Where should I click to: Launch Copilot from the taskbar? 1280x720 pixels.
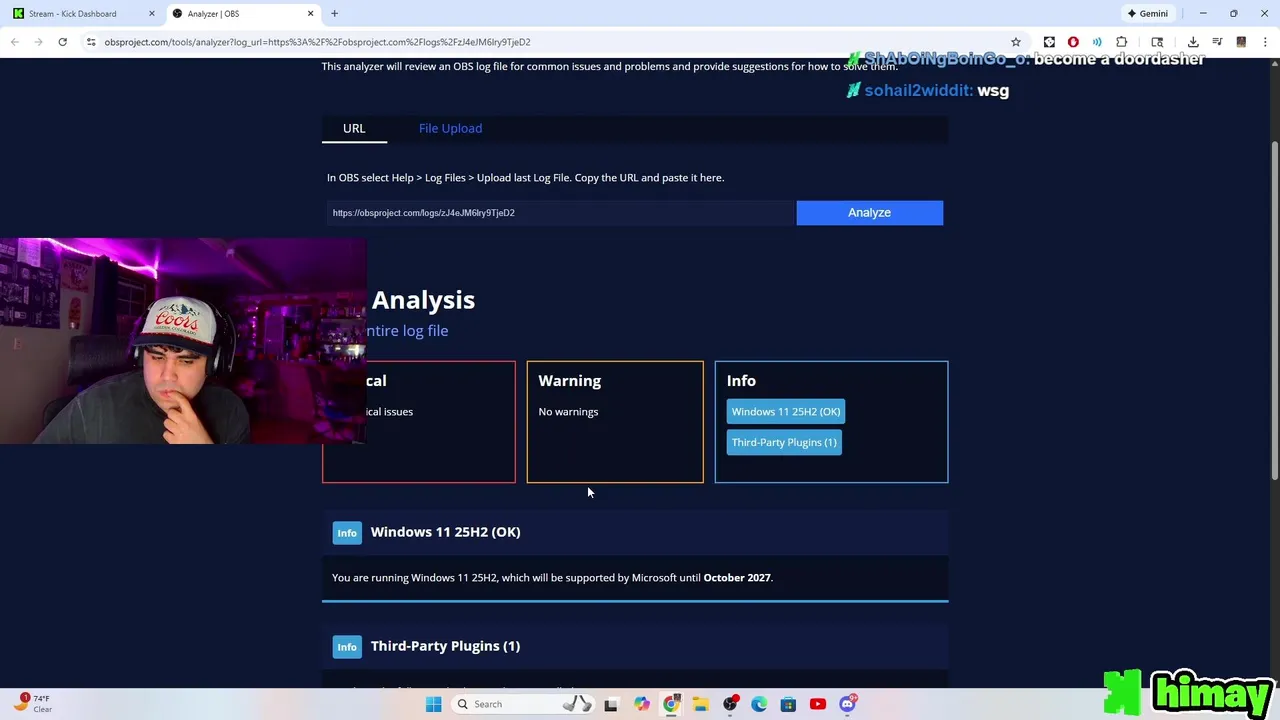click(x=641, y=704)
